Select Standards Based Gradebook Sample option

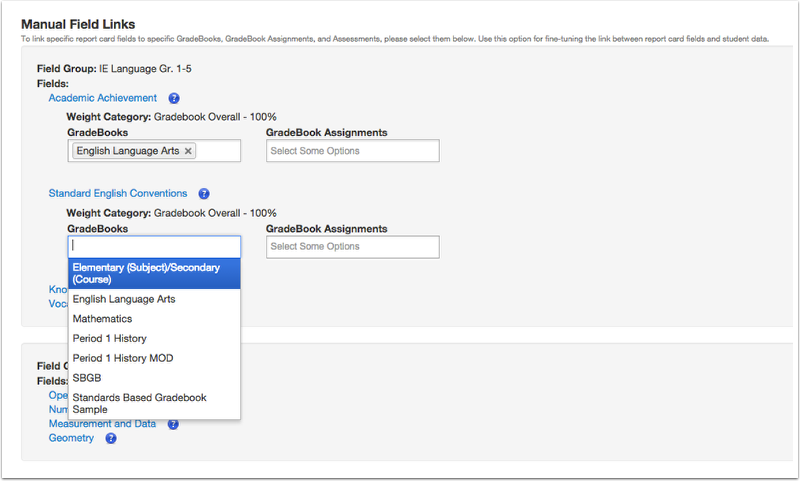click(154, 403)
